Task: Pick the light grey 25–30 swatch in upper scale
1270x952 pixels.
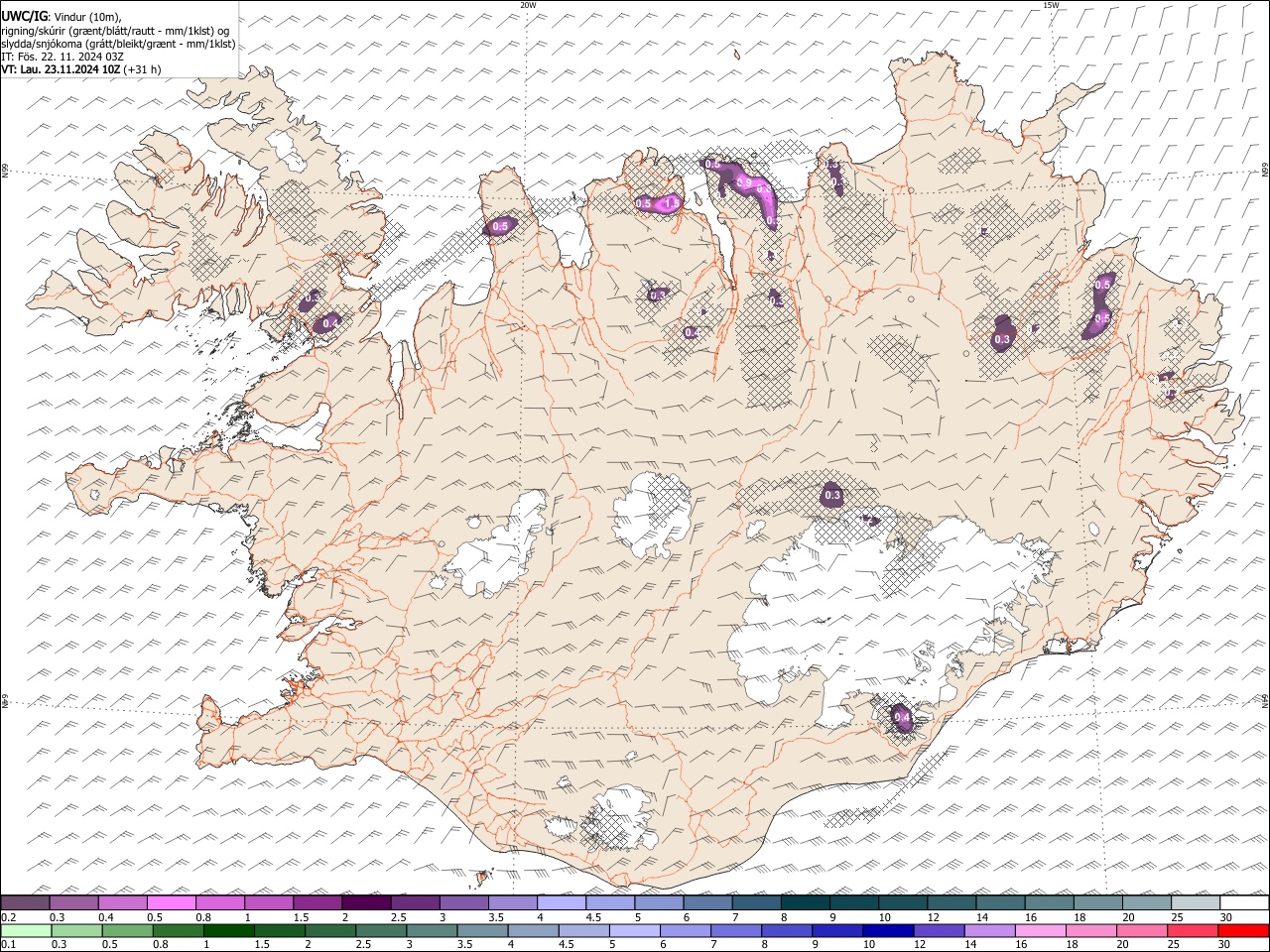Action: point(1195,903)
